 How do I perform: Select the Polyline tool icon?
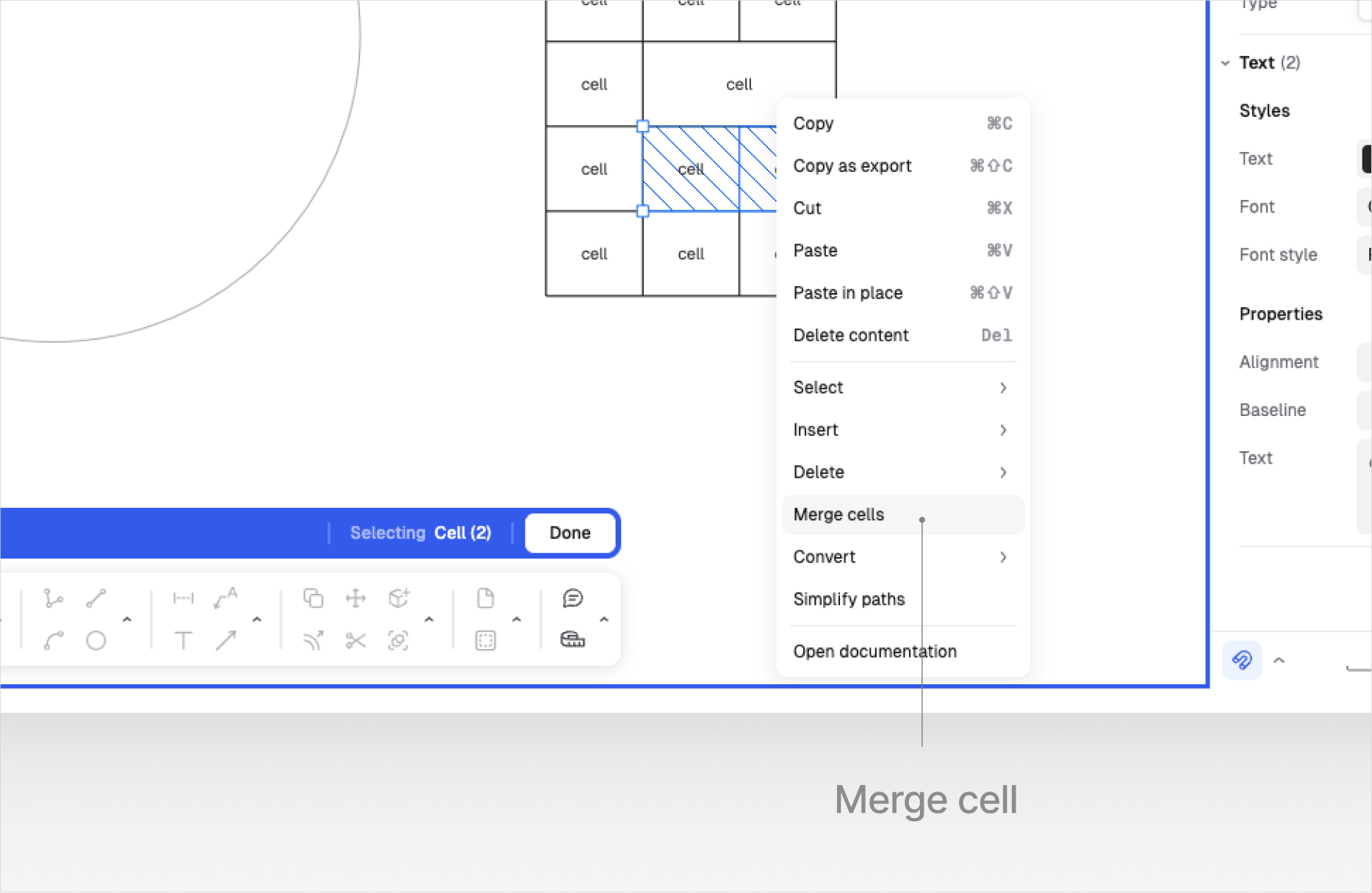53,598
